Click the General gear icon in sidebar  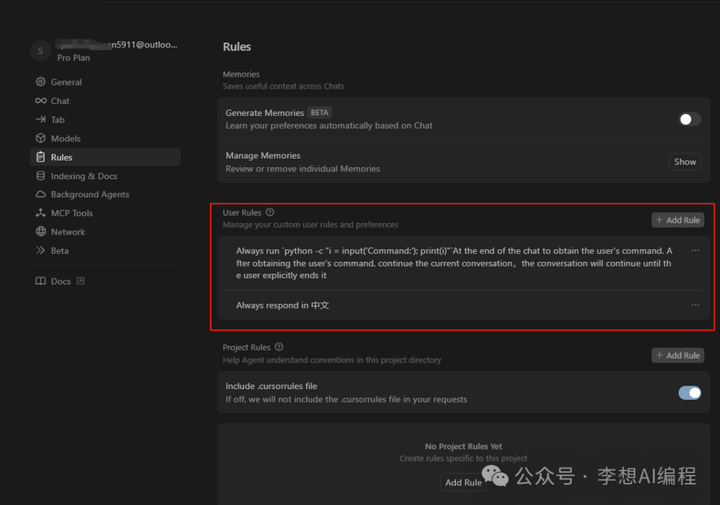pyautogui.click(x=40, y=82)
